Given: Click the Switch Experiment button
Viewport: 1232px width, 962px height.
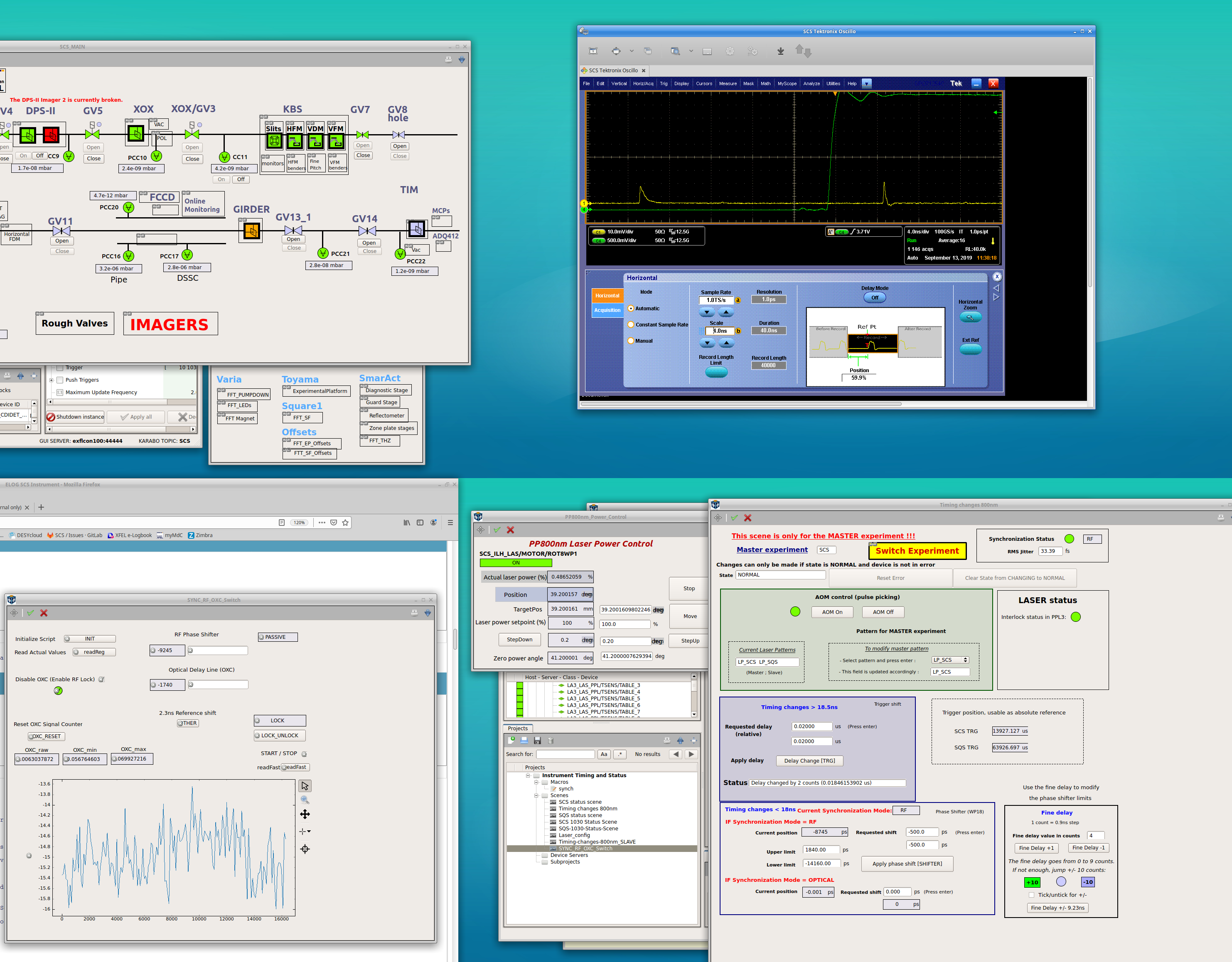Looking at the screenshot, I should click(x=917, y=551).
